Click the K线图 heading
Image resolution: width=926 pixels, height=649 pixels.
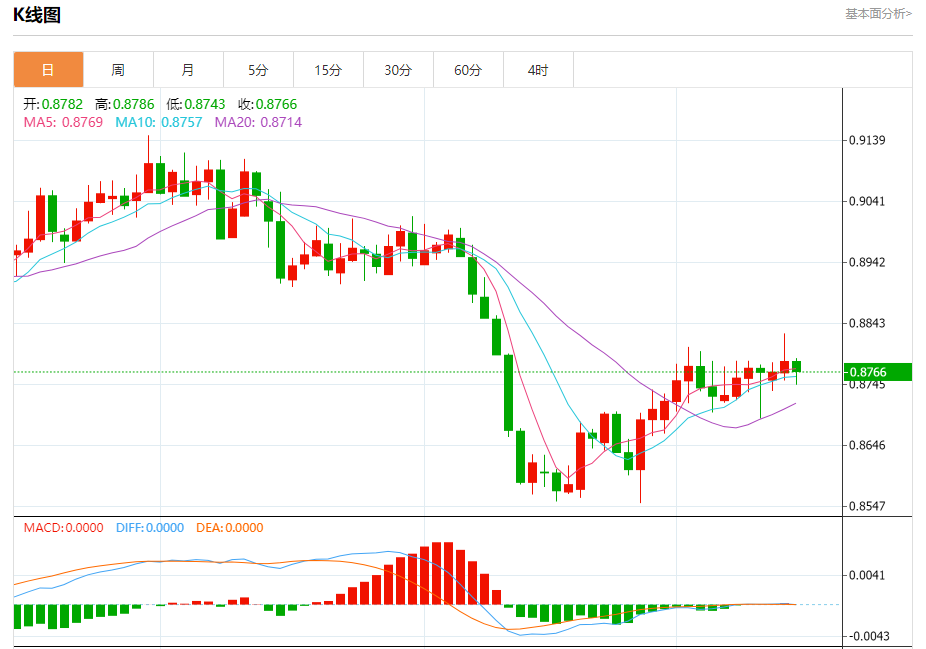click(x=37, y=15)
